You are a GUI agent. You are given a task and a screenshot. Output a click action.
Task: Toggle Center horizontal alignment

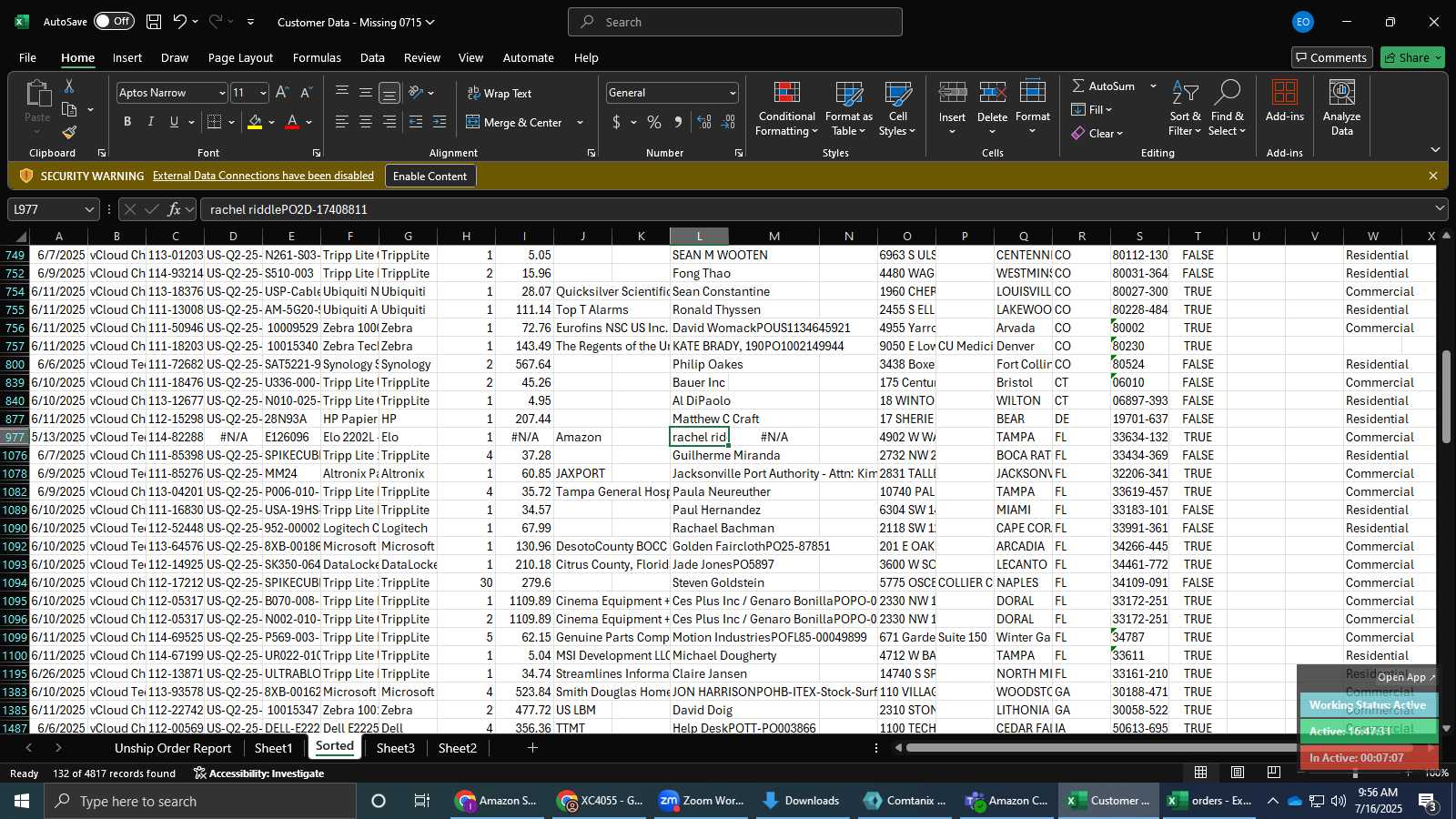pyautogui.click(x=365, y=122)
